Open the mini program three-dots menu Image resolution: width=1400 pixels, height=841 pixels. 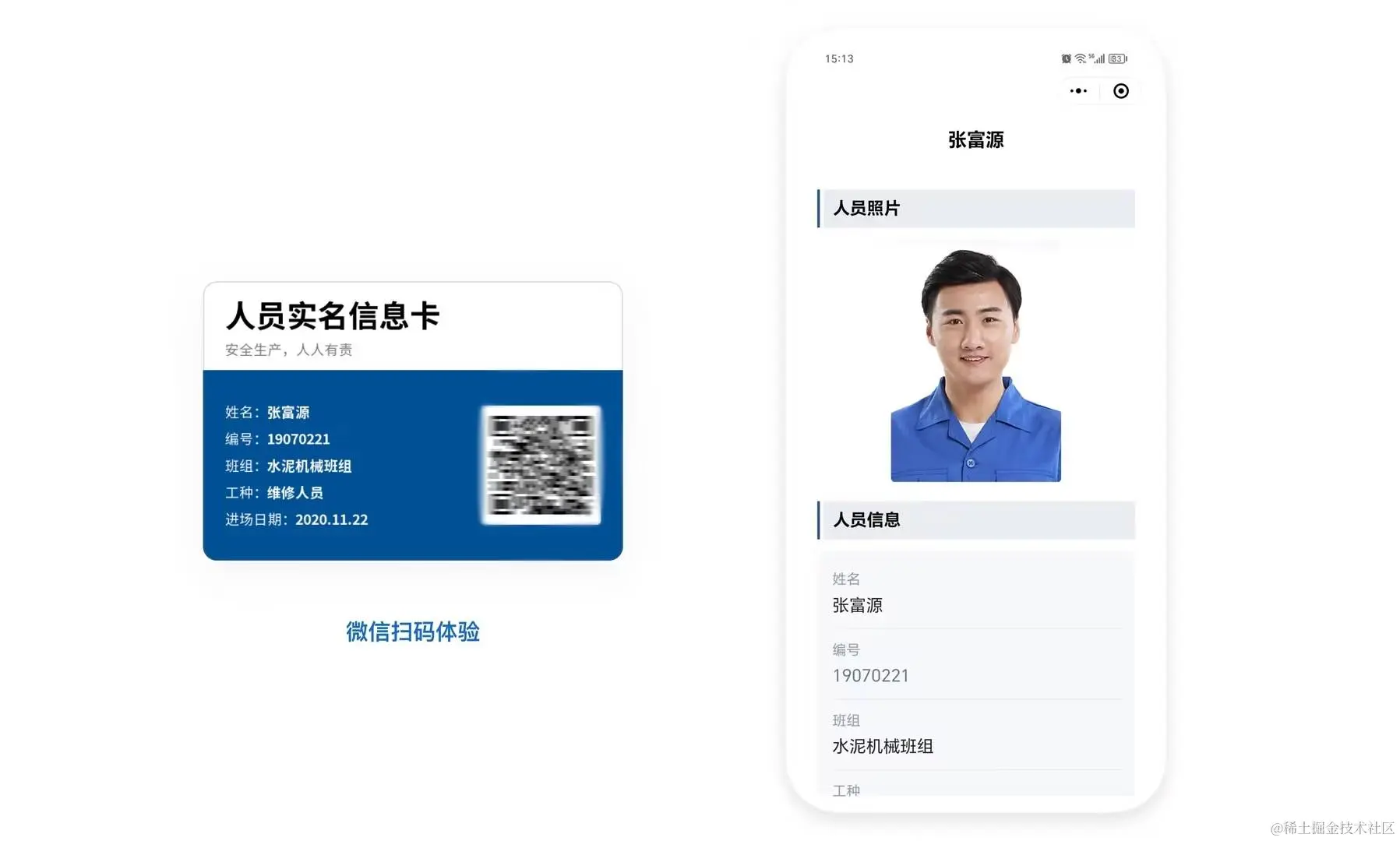[x=1078, y=91]
